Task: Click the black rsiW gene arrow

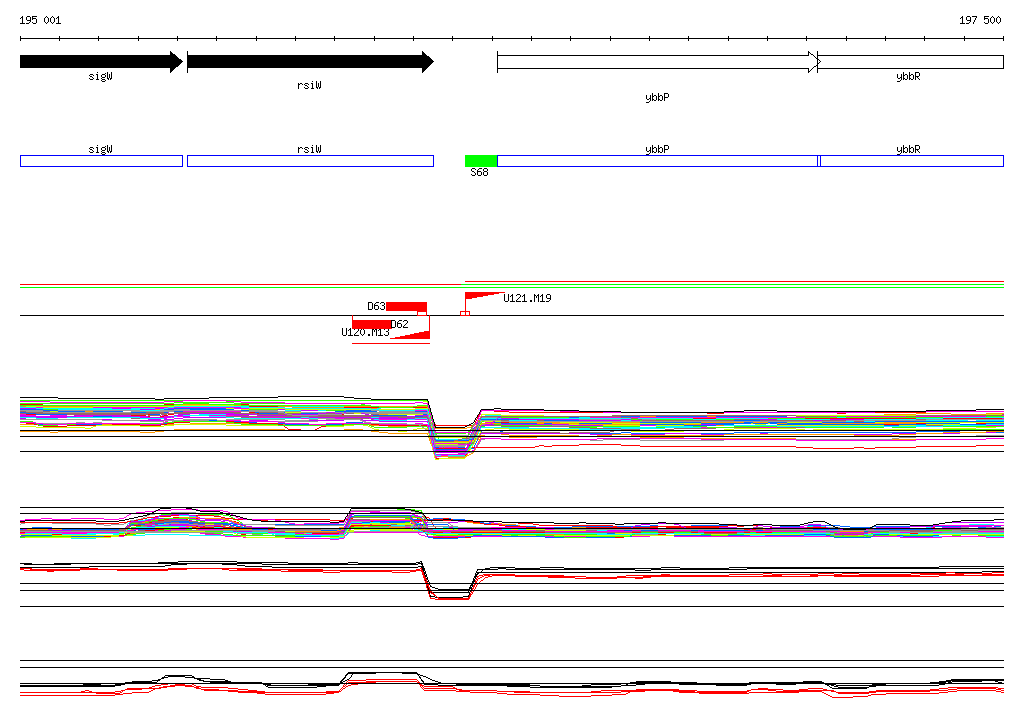Action: click(310, 62)
